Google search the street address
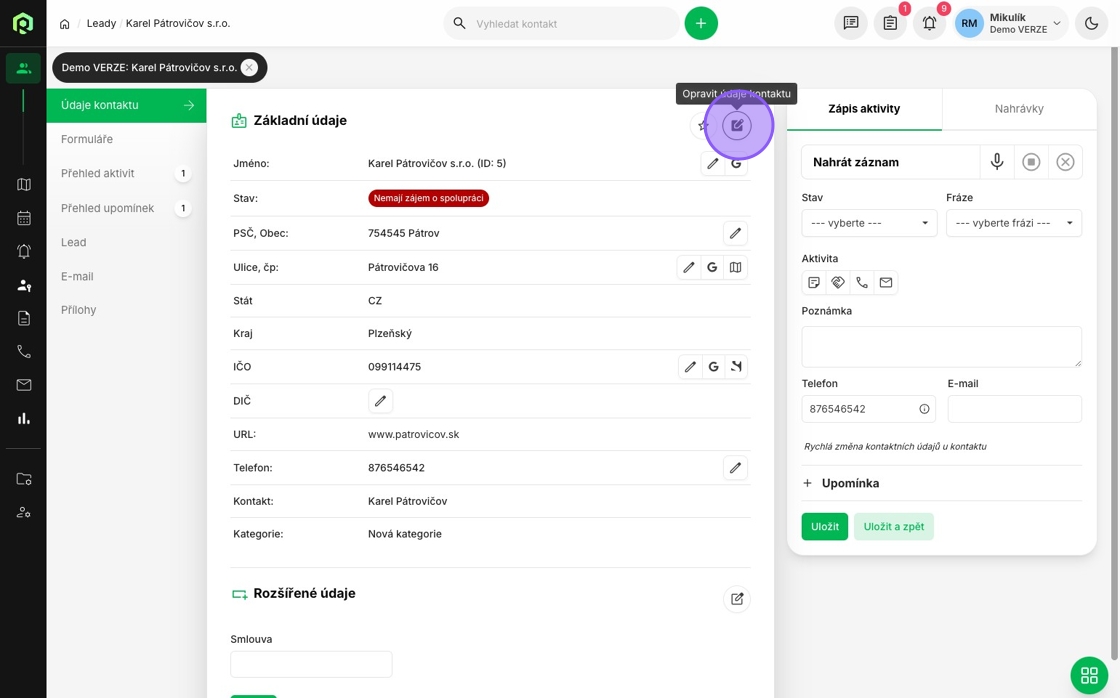 (x=712, y=267)
